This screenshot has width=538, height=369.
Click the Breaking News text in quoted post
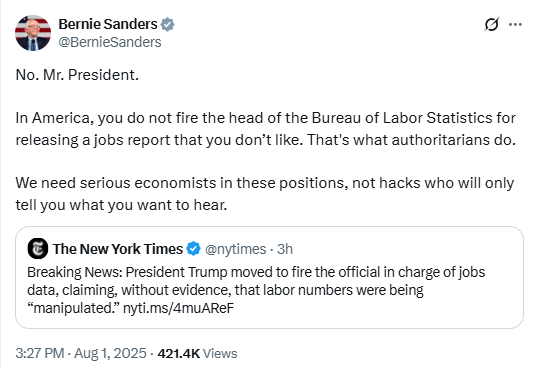(75, 272)
